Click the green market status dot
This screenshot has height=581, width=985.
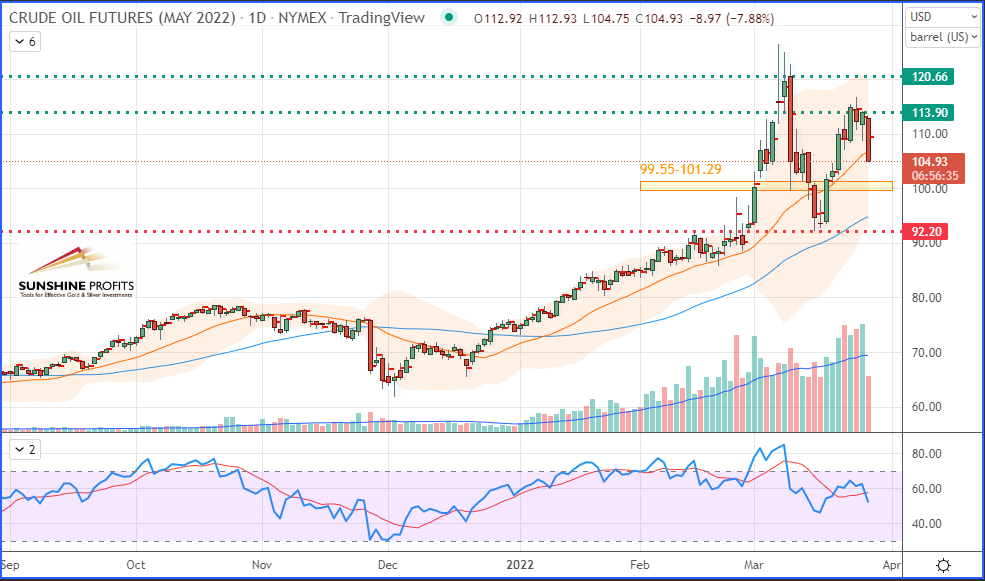pos(449,18)
